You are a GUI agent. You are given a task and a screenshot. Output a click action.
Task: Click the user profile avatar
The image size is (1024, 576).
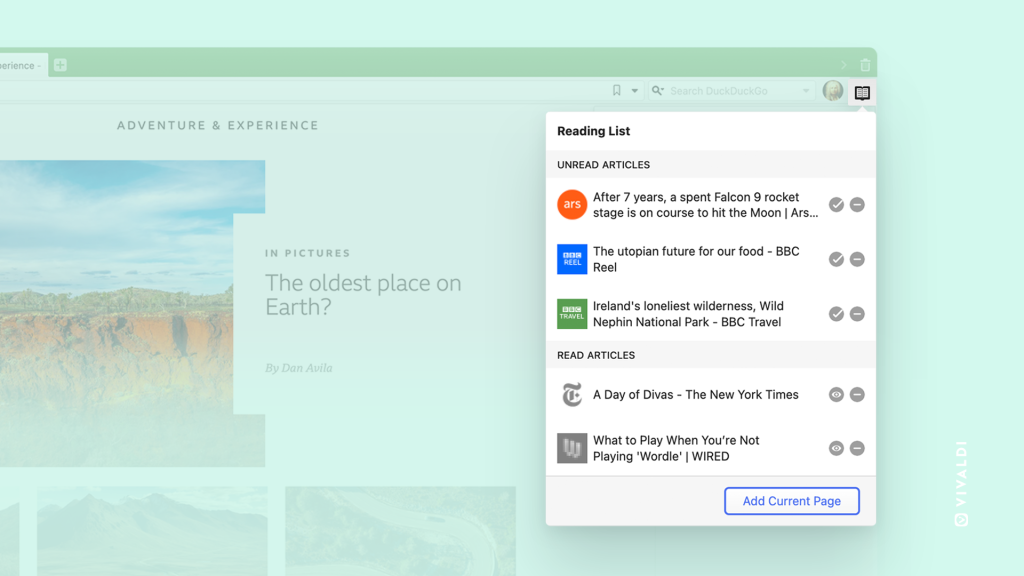coord(832,91)
